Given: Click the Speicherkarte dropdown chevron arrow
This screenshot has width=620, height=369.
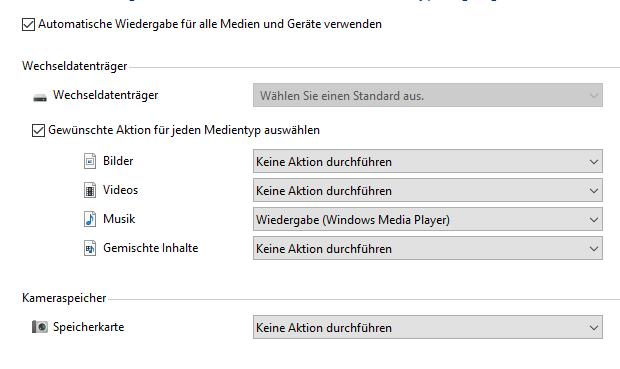Looking at the screenshot, I should 594,327.
